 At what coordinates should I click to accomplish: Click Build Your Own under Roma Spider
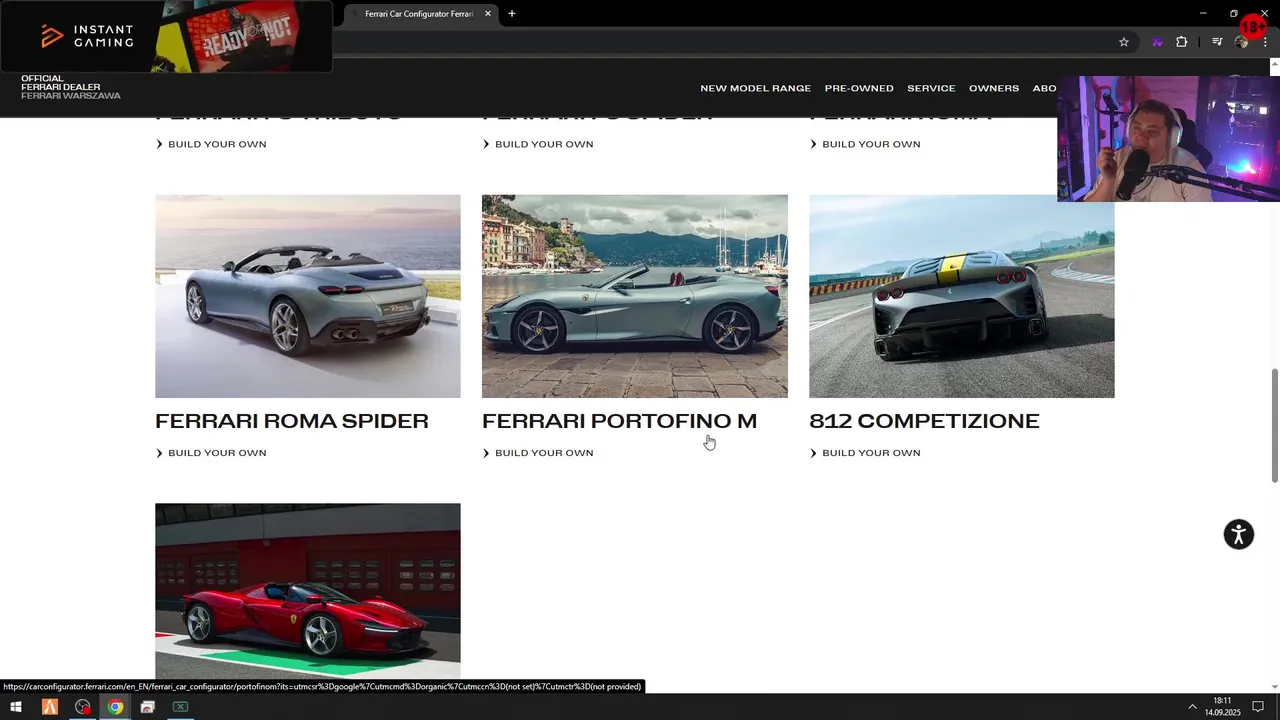click(211, 453)
